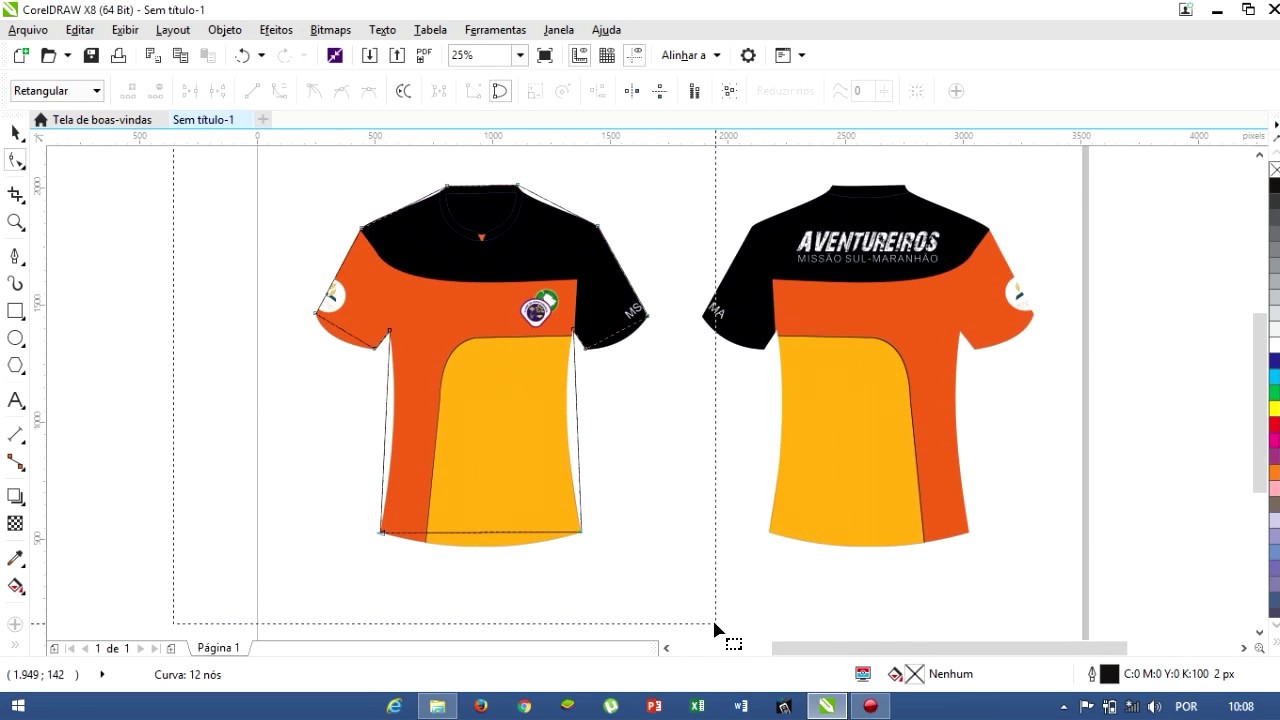This screenshot has width=1280, height=720.
Task: Open PowerPoint from the taskbar
Action: 654,706
